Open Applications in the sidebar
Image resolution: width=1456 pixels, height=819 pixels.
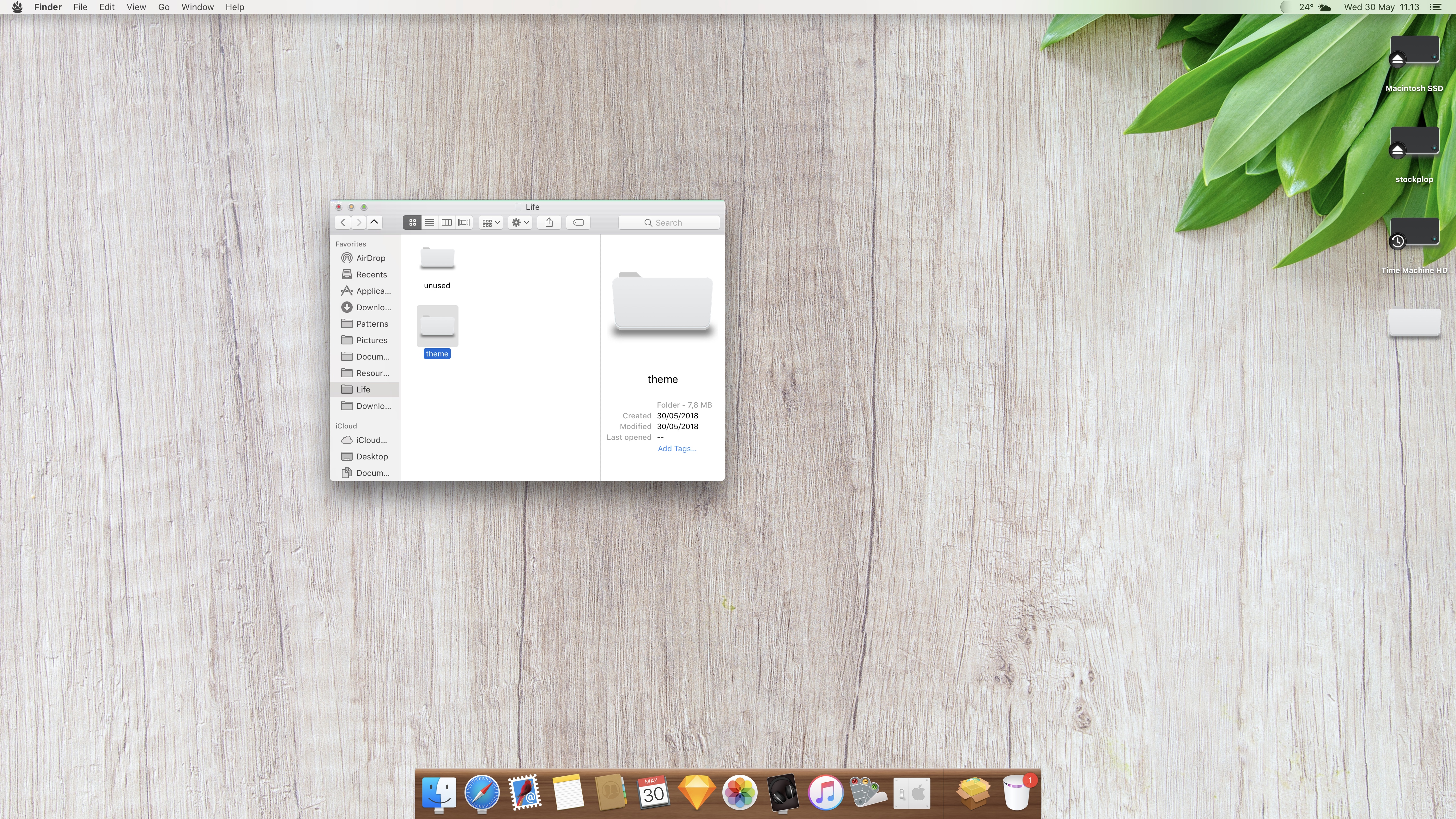(365, 291)
